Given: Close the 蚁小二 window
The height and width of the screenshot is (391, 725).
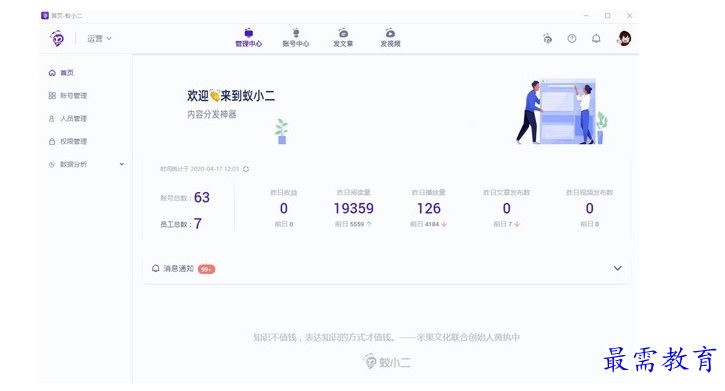Looking at the screenshot, I should tap(629, 16).
